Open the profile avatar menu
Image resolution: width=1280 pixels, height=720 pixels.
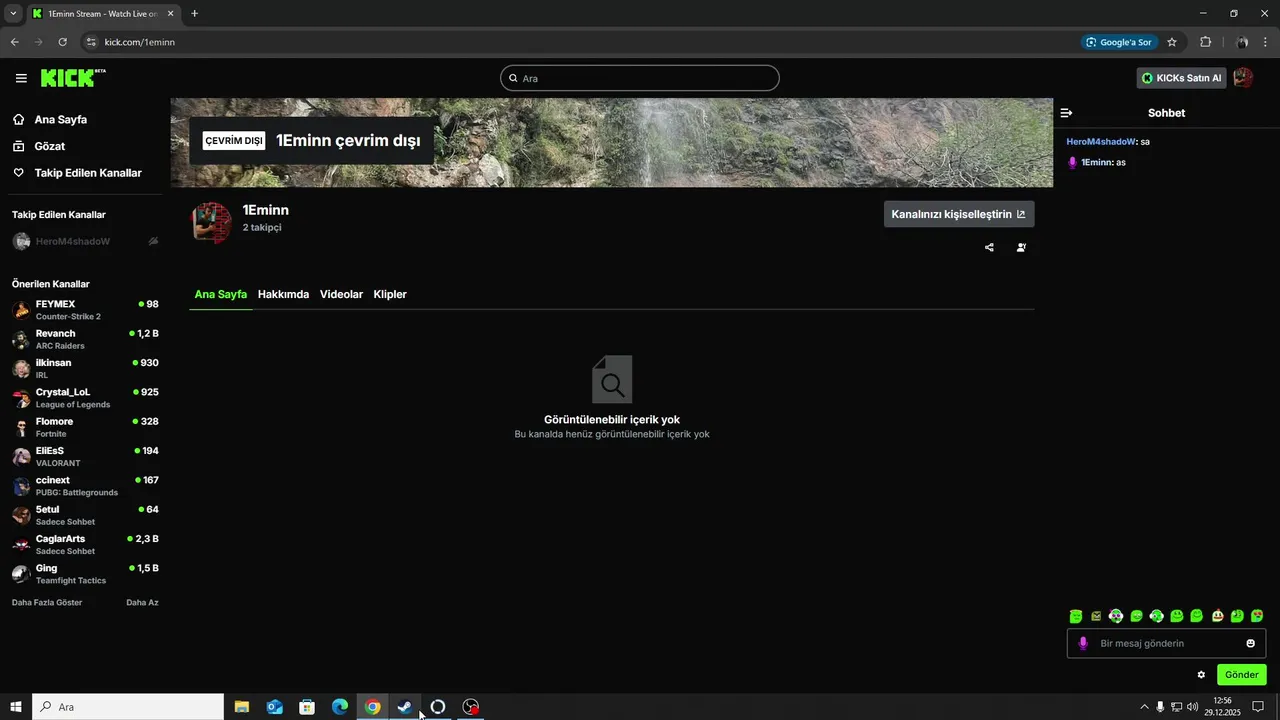[1243, 78]
